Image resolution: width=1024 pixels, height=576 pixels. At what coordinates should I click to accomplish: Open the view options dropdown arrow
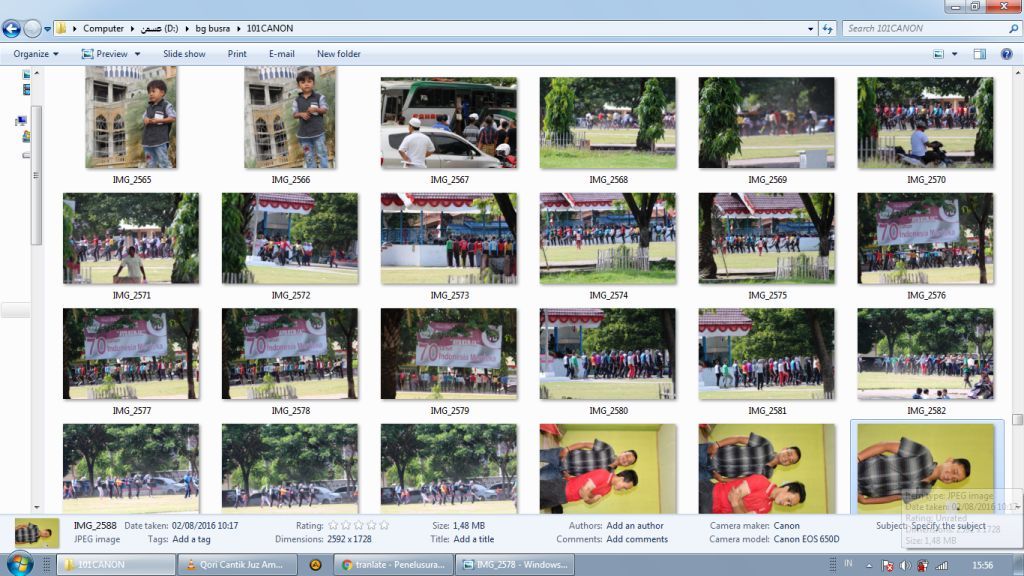pos(954,54)
